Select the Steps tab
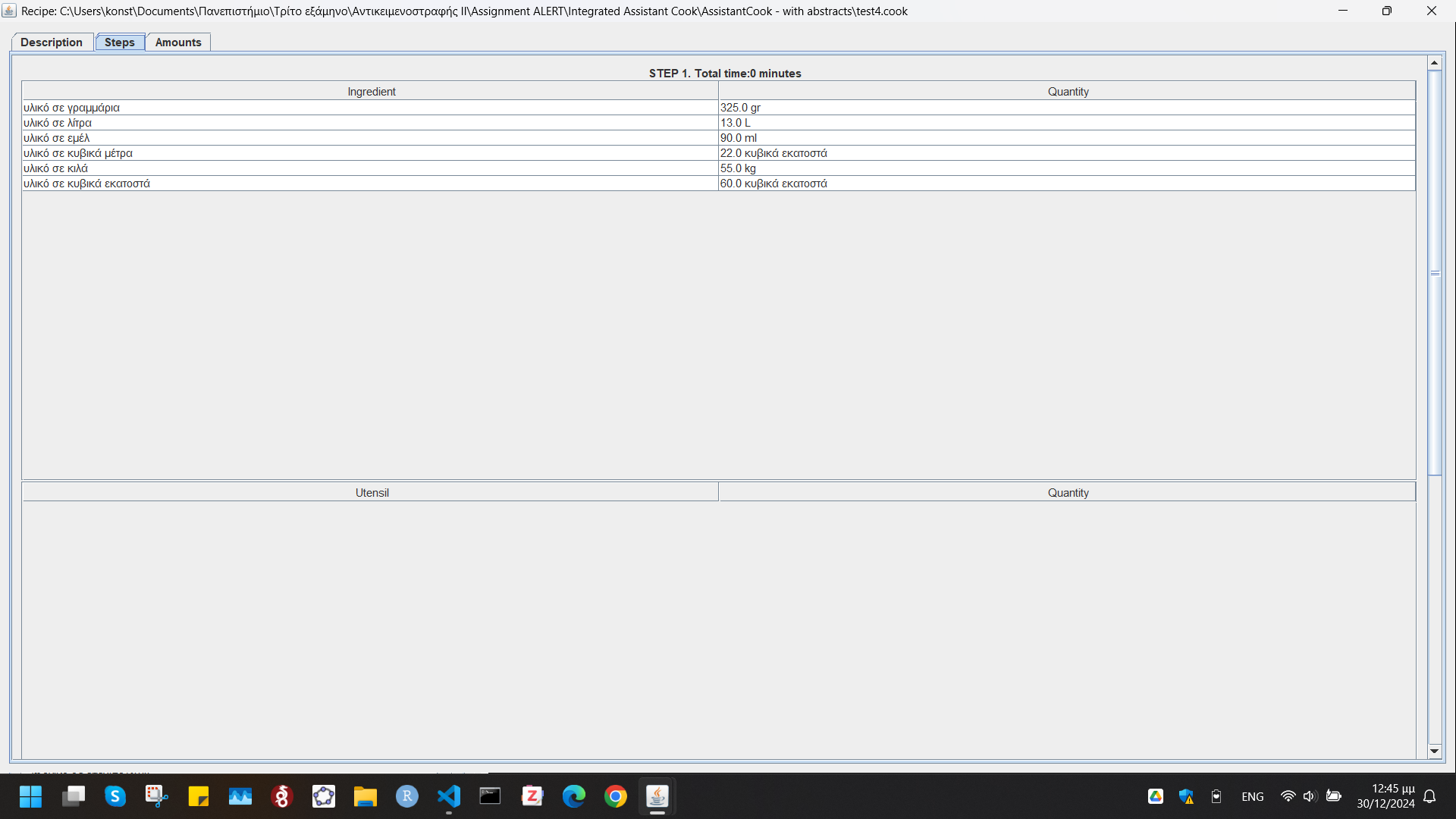 click(120, 42)
